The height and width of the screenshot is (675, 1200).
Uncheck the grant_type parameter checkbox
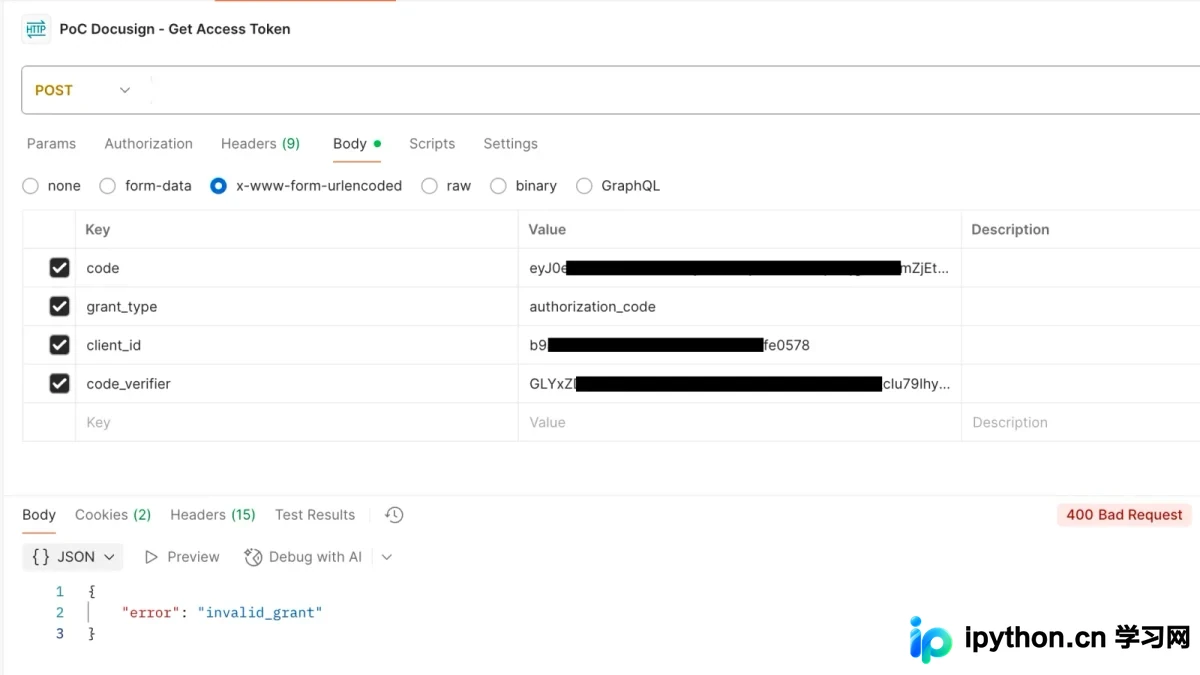coord(59,306)
